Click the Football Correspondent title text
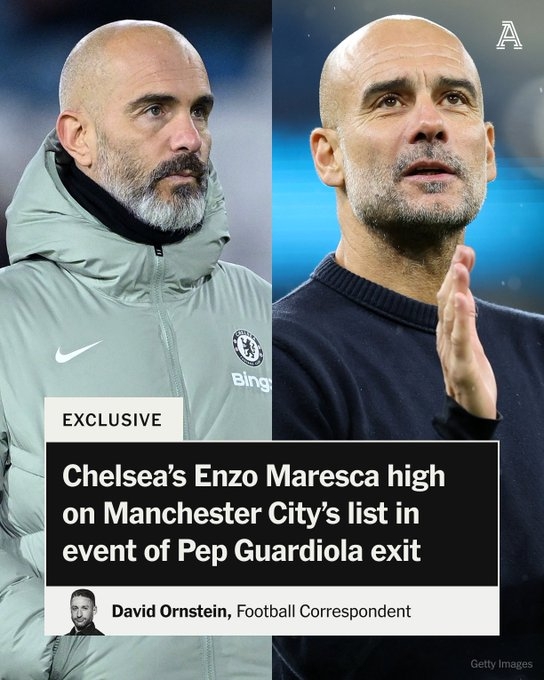The height and width of the screenshot is (680, 544). click(324, 611)
